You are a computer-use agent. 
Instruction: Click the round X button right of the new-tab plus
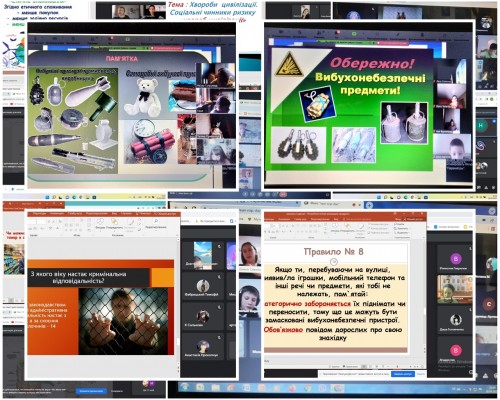(x=492, y=211)
